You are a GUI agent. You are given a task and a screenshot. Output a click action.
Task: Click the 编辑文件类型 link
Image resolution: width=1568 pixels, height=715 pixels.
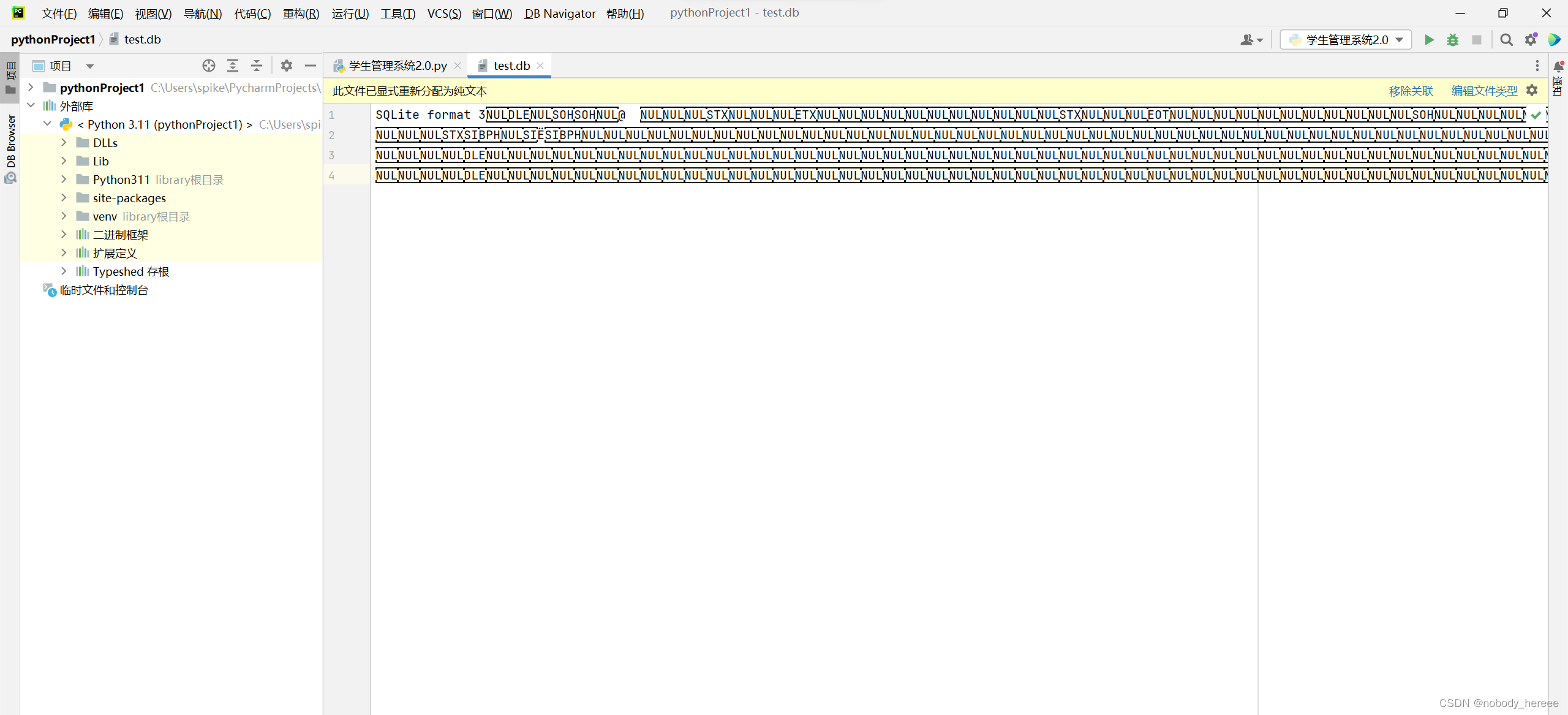(1484, 91)
